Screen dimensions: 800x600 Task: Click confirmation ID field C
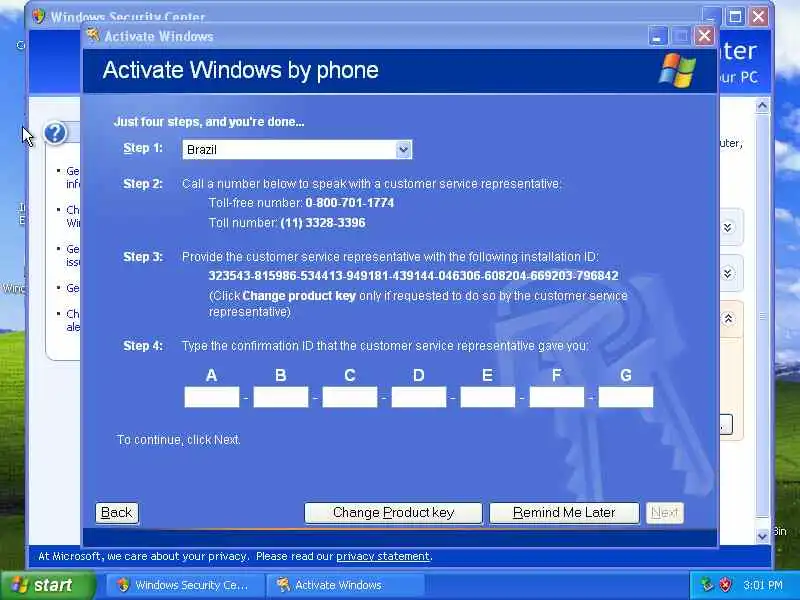point(350,397)
